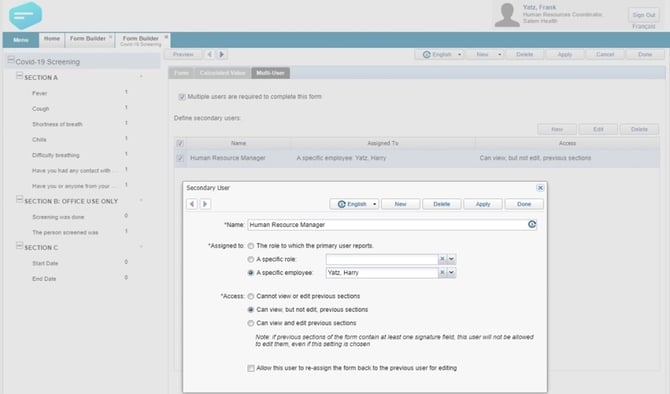Click Done in Secondary User dialog
The width and height of the screenshot is (670, 394).
click(524, 204)
